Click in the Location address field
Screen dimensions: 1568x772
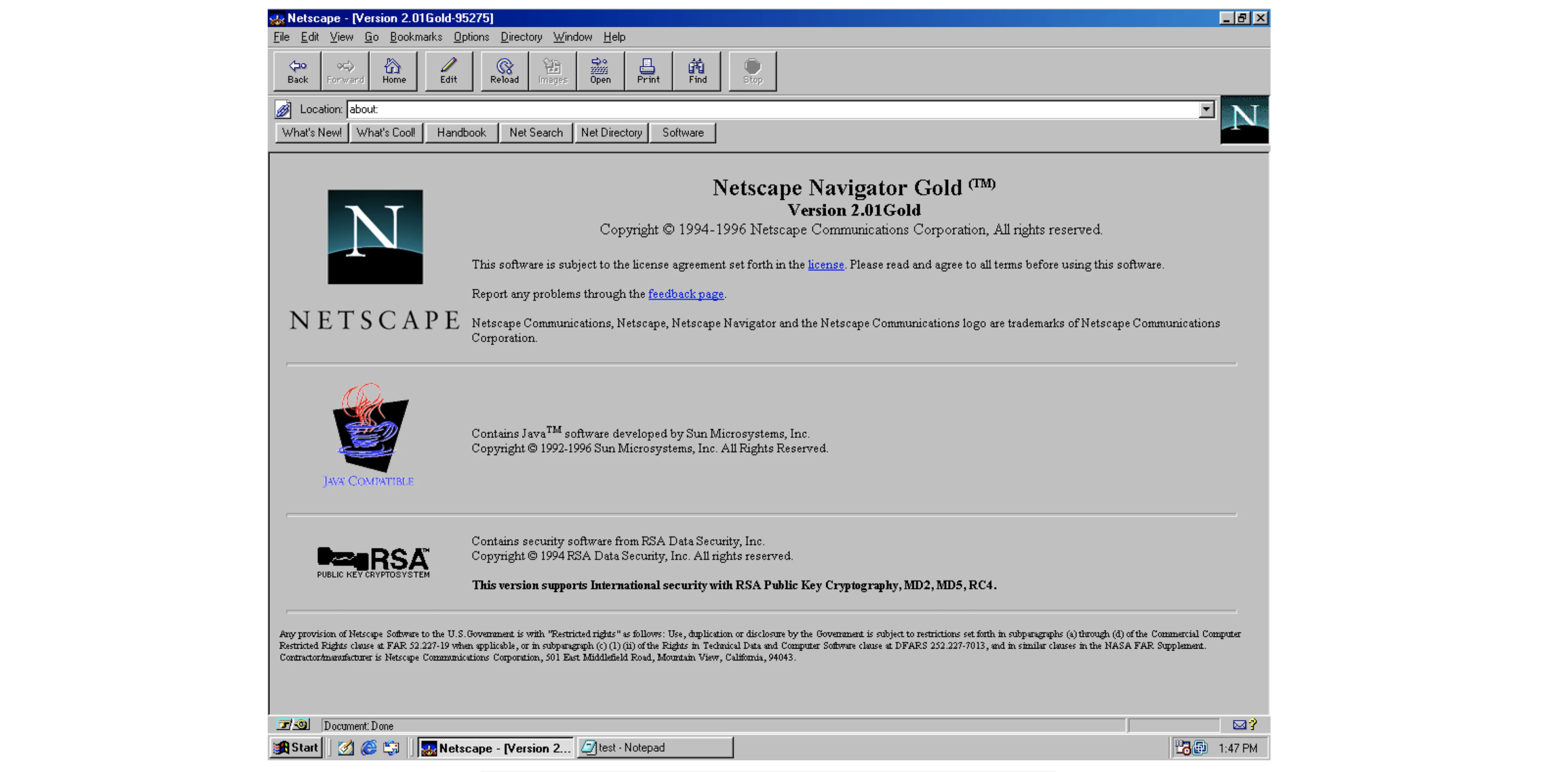pyautogui.click(x=730, y=109)
